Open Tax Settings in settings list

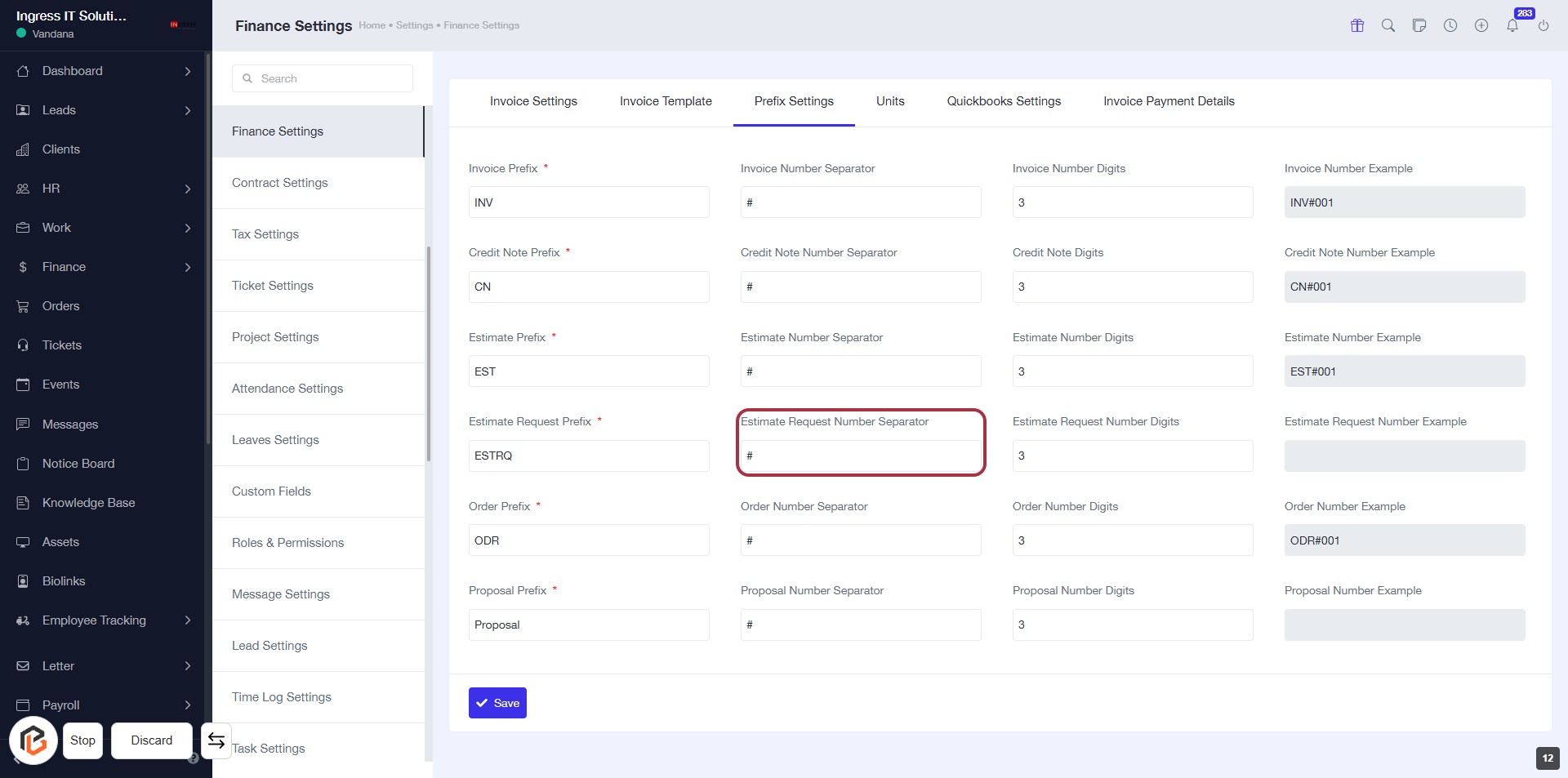(x=265, y=234)
